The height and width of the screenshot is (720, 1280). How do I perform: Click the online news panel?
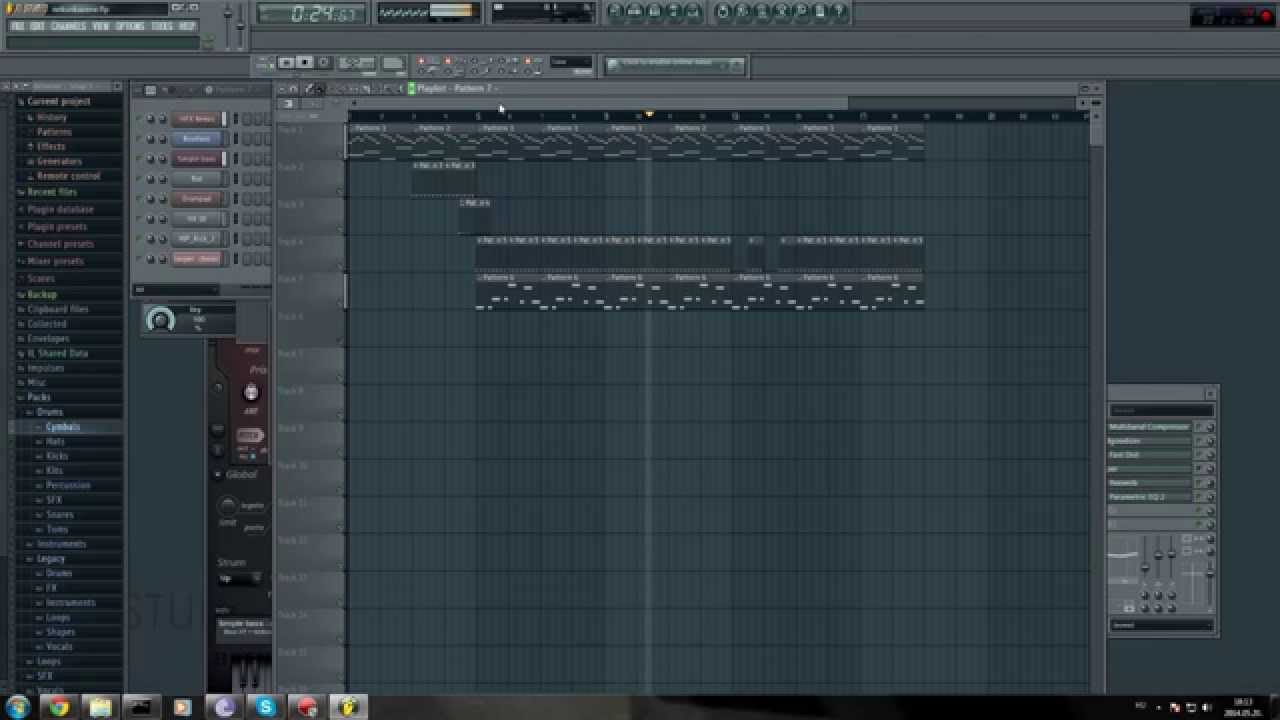[x=676, y=65]
